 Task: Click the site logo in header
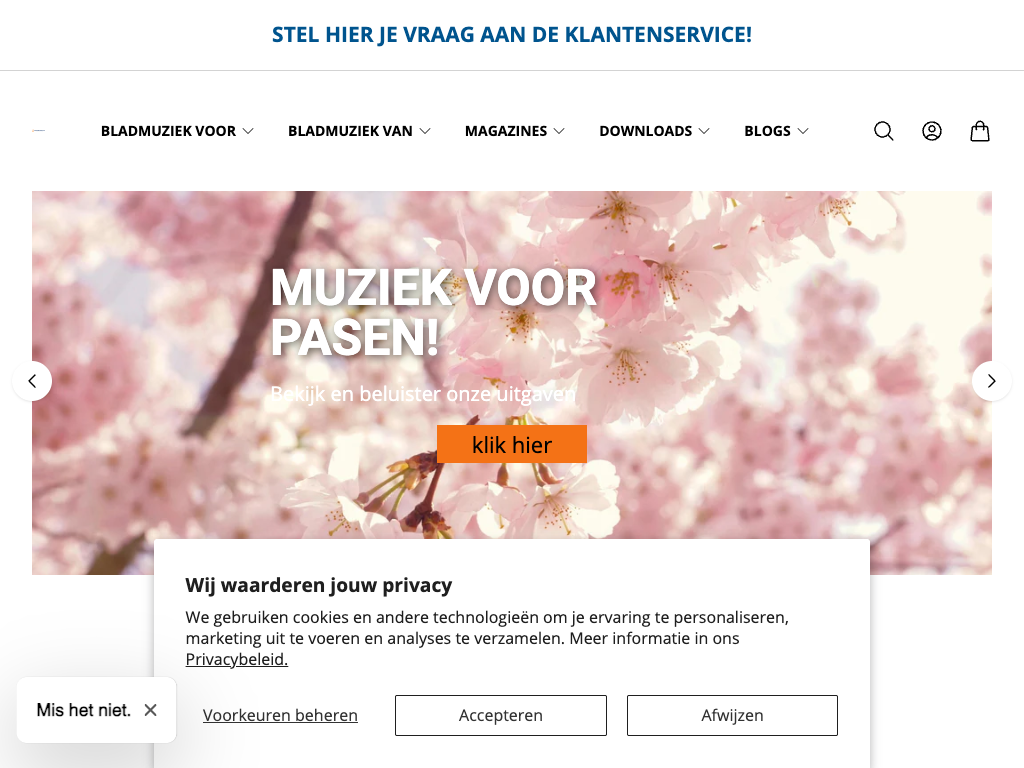point(39,131)
